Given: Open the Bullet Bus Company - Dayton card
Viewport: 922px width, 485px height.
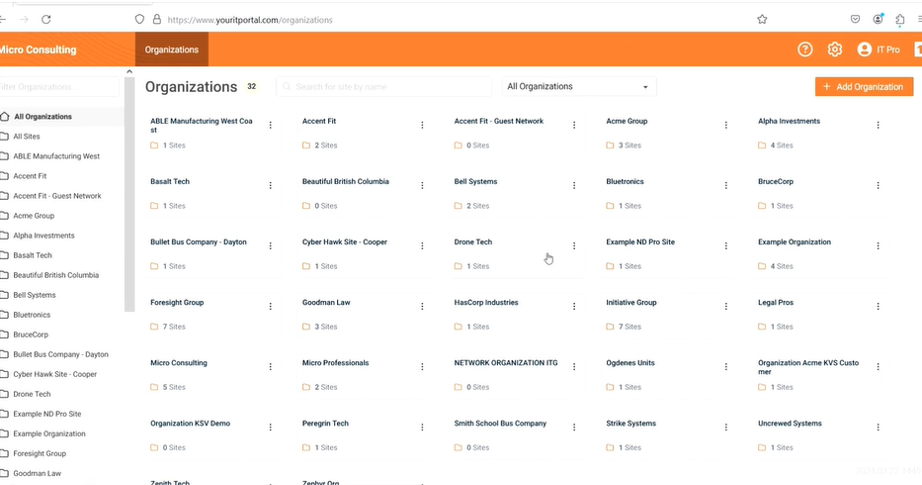Looking at the screenshot, I should click(198, 242).
